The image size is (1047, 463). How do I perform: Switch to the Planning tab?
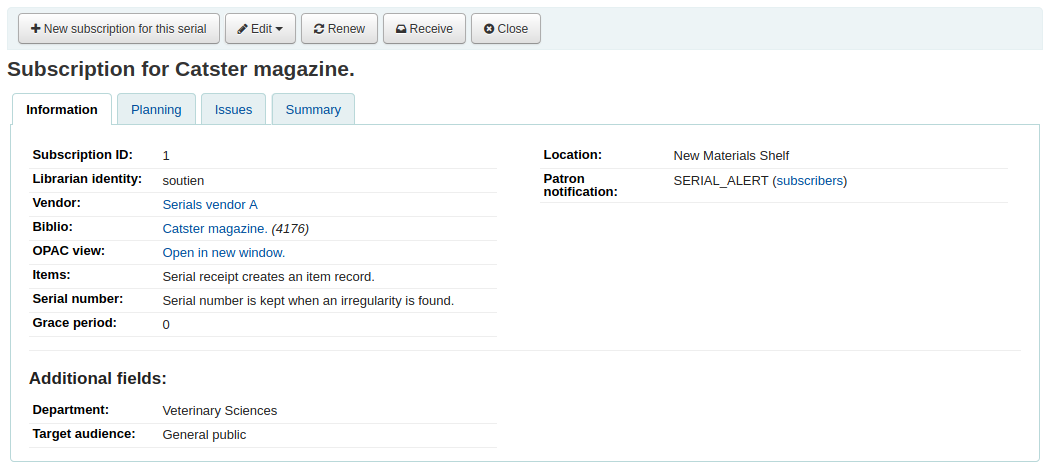click(156, 110)
